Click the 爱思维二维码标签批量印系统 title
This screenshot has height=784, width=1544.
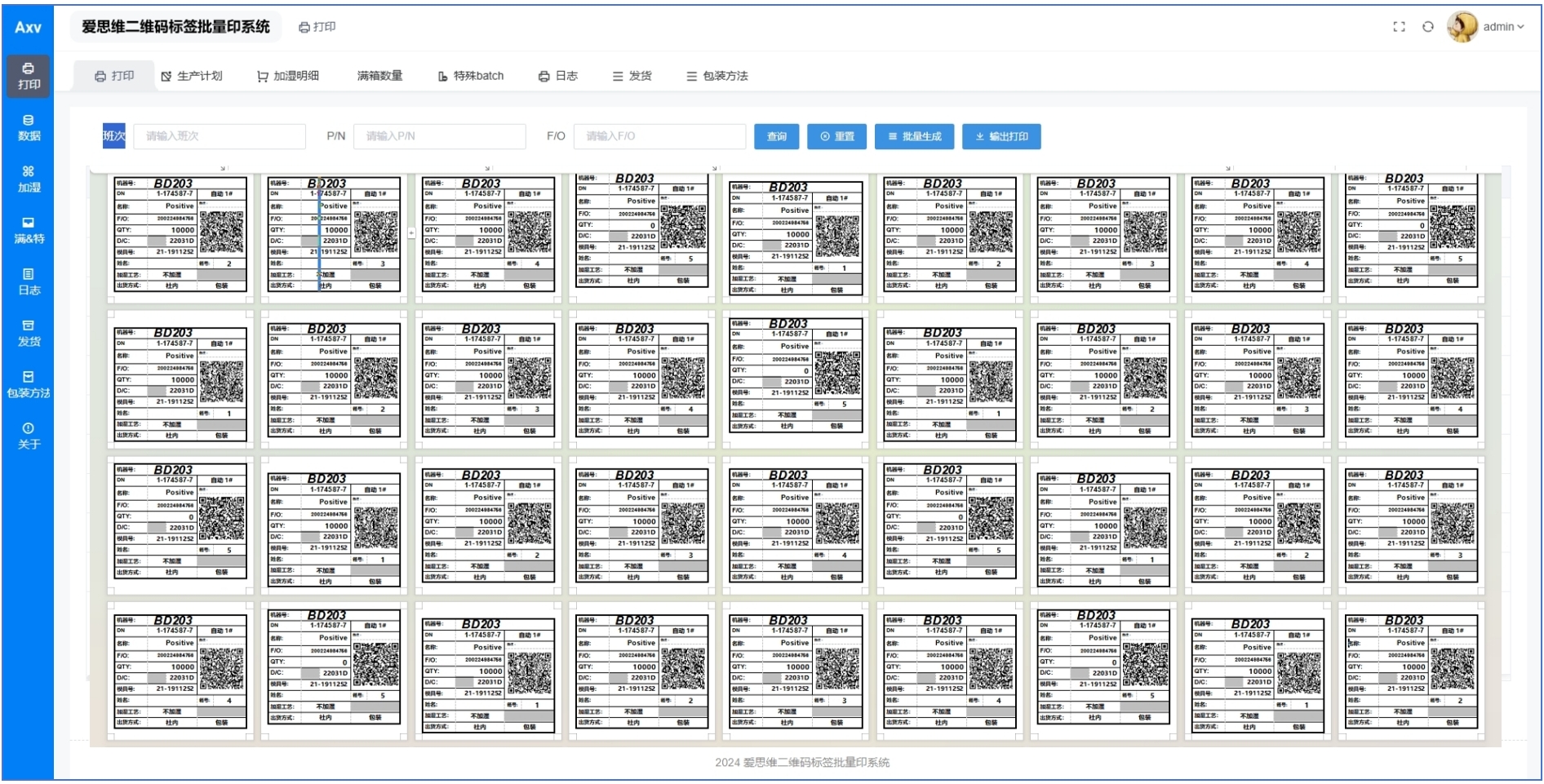coord(175,27)
